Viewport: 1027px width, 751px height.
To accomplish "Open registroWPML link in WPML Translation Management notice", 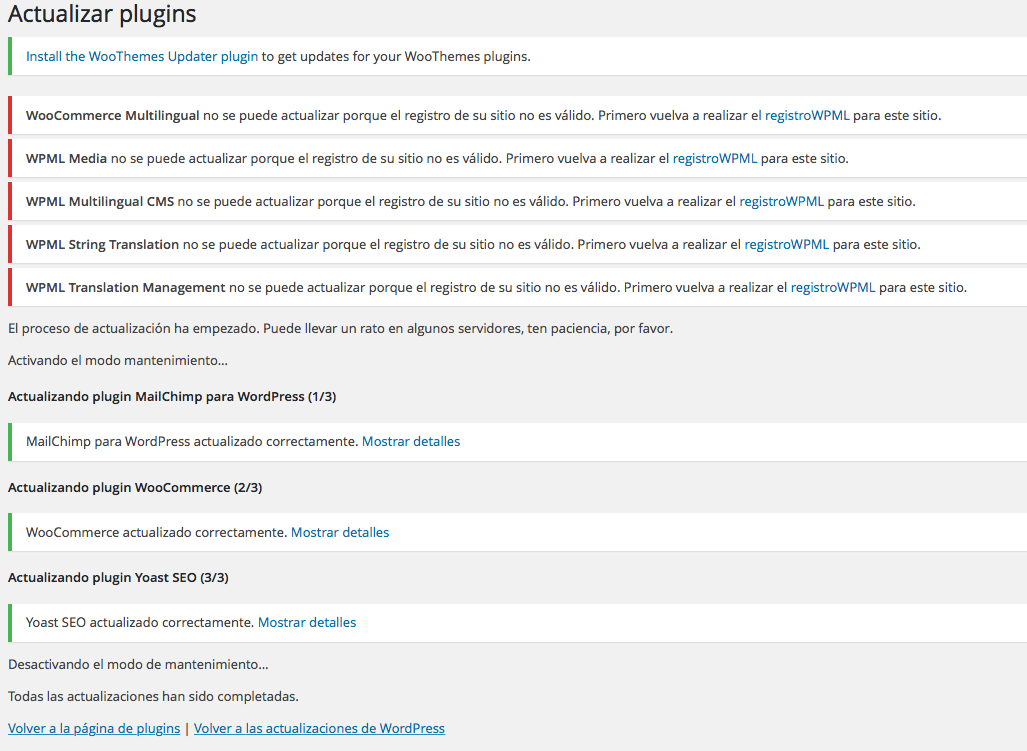I will coord(832,287).
